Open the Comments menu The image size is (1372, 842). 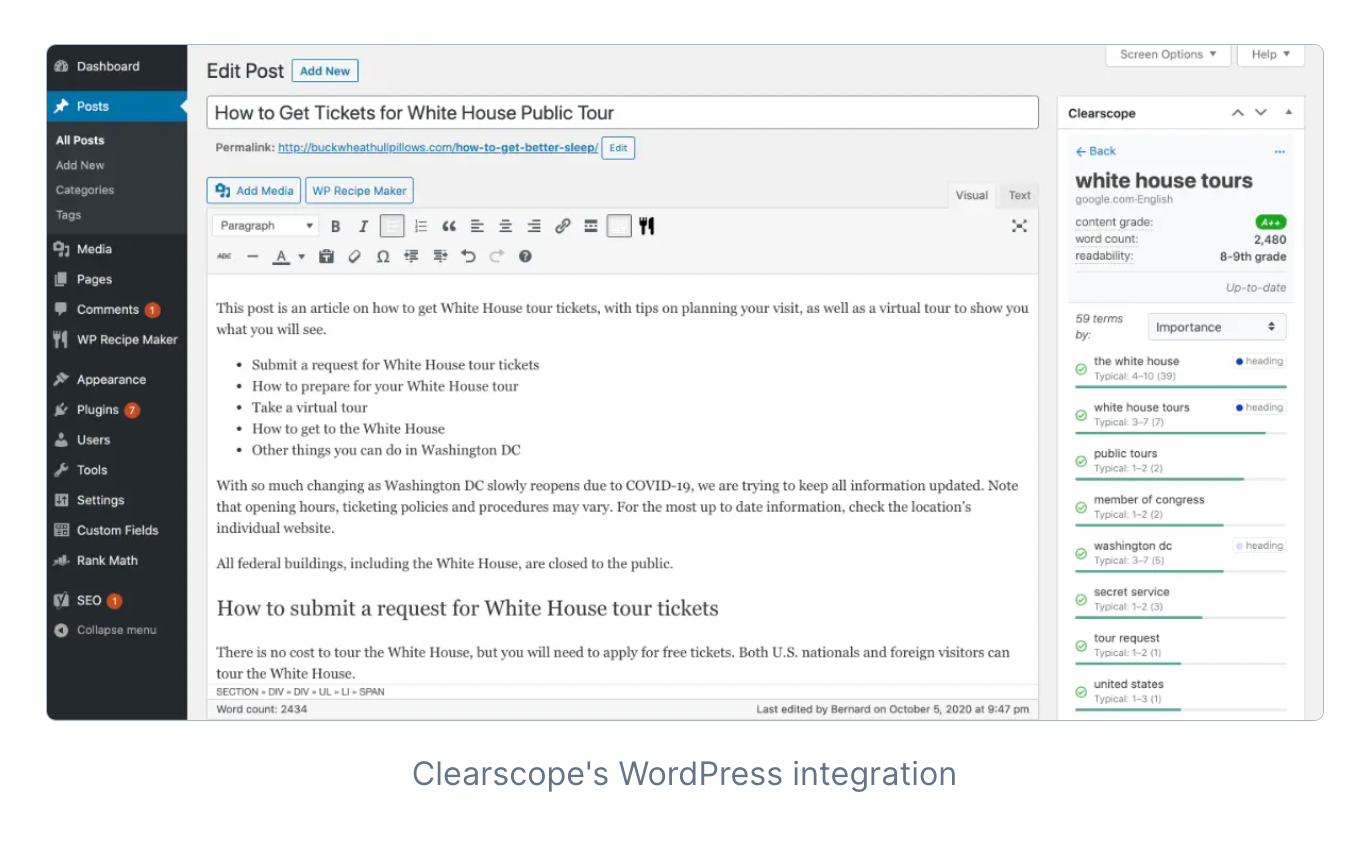tap(117, 309)
